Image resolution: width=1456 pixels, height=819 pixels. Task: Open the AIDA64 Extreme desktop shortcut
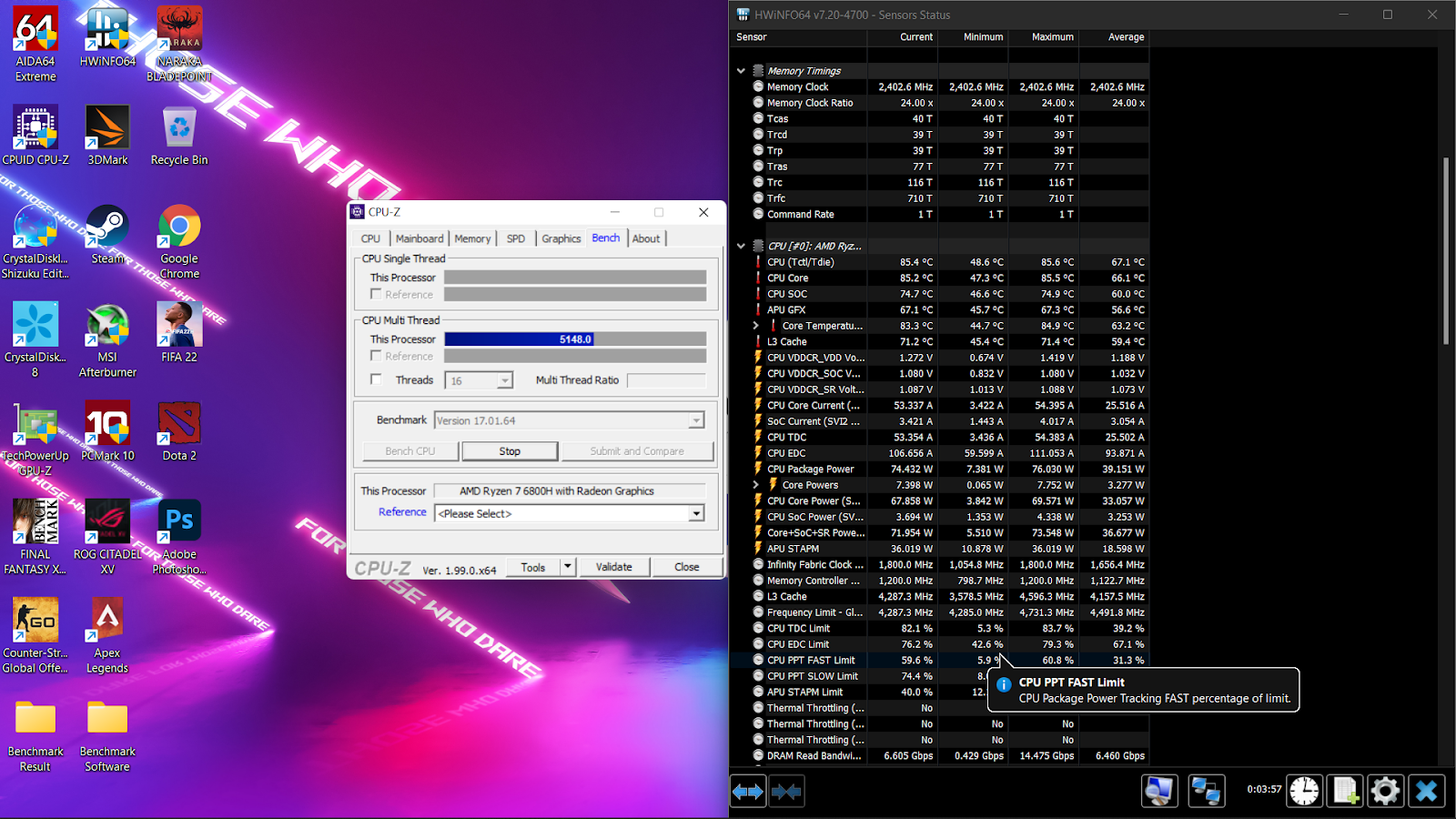[35, 44]
